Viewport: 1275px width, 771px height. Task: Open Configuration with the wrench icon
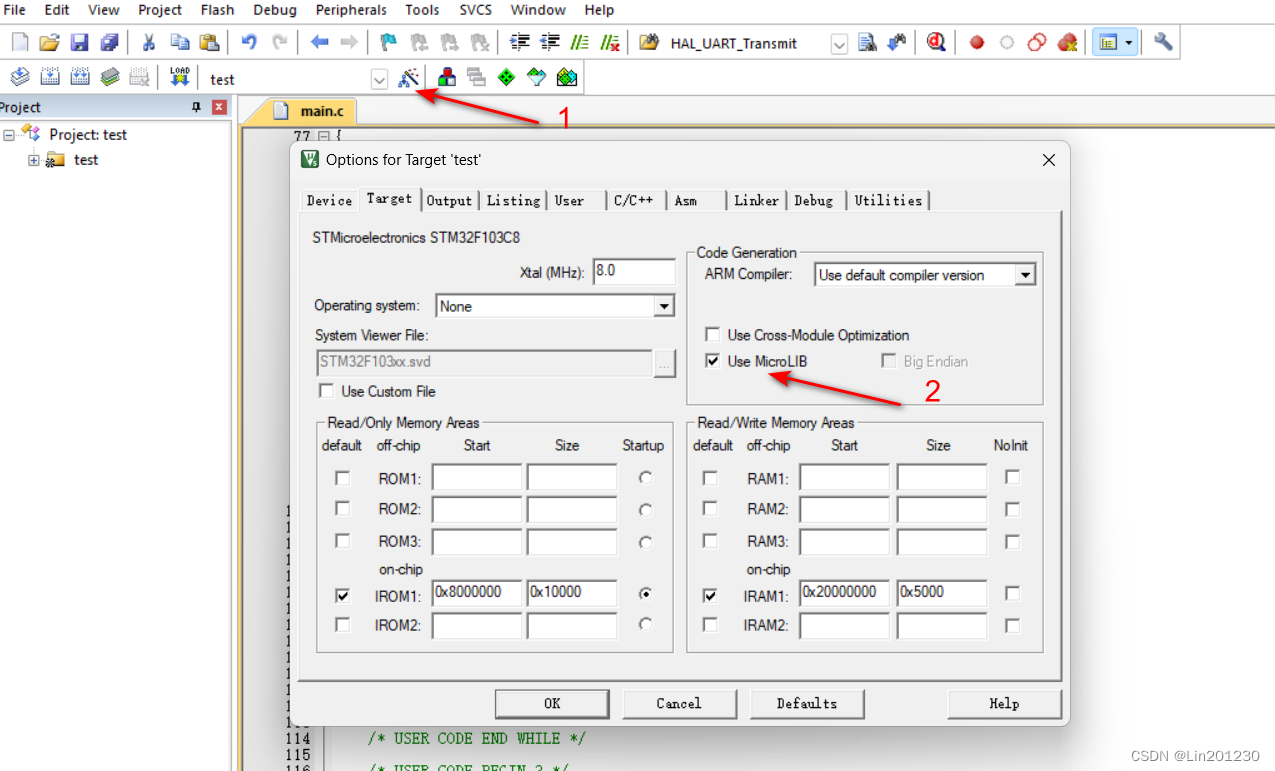(x=1162, y=42)
